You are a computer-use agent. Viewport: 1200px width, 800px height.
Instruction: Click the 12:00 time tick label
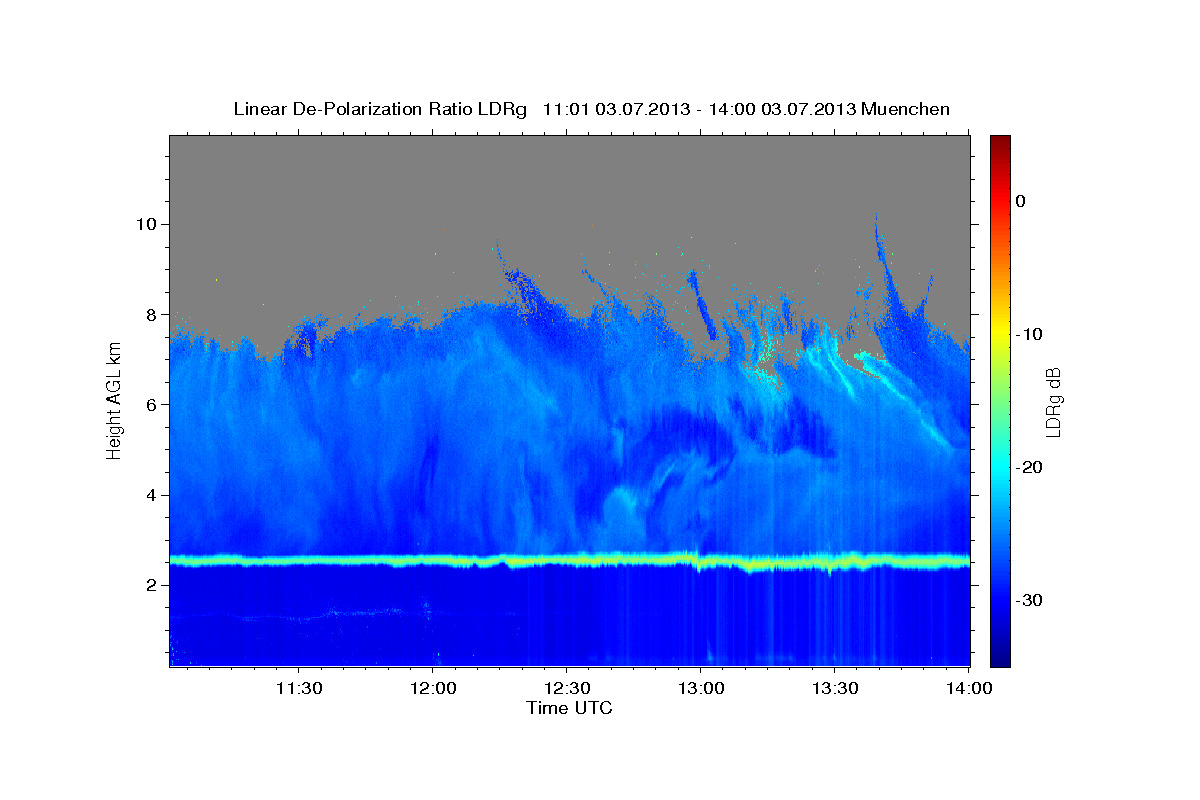[433, 688]
